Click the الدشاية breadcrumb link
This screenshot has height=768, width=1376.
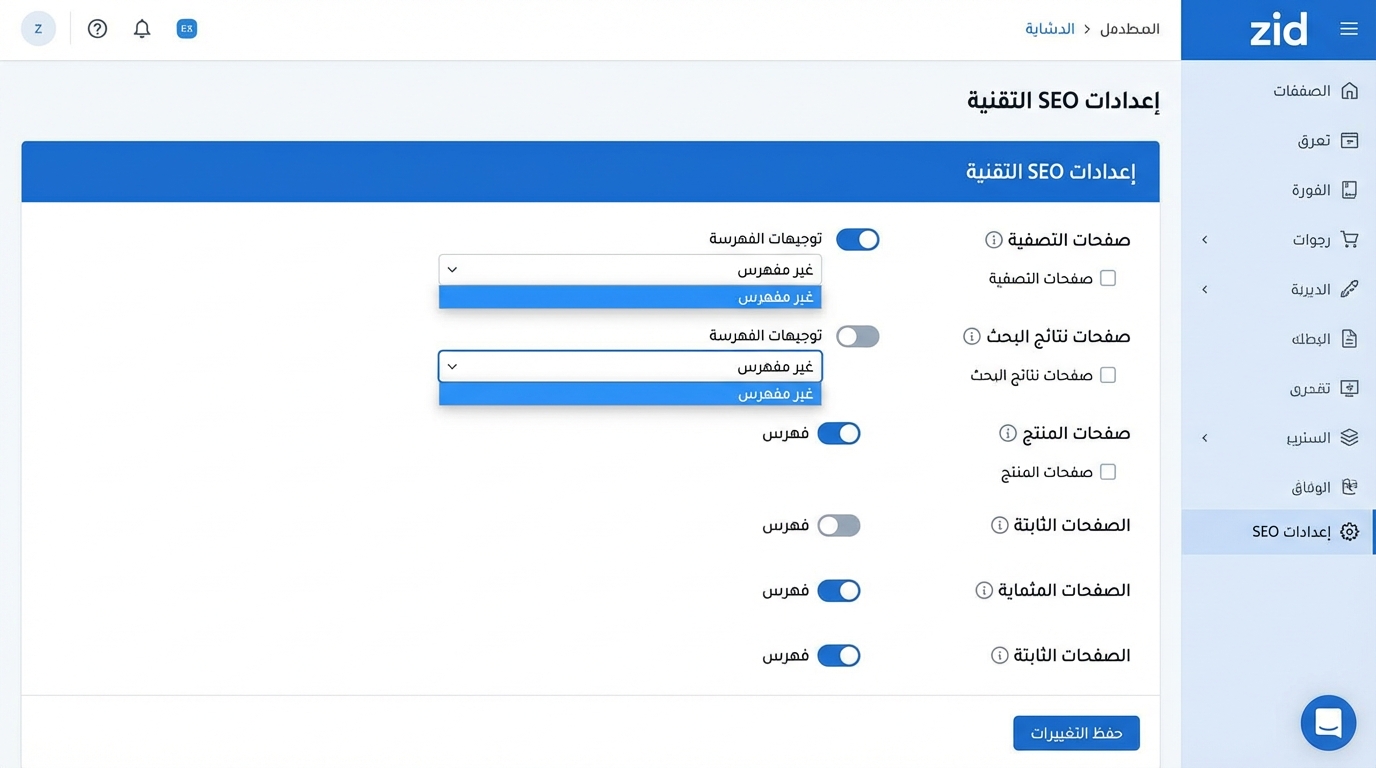click(x=1049, y=29)
